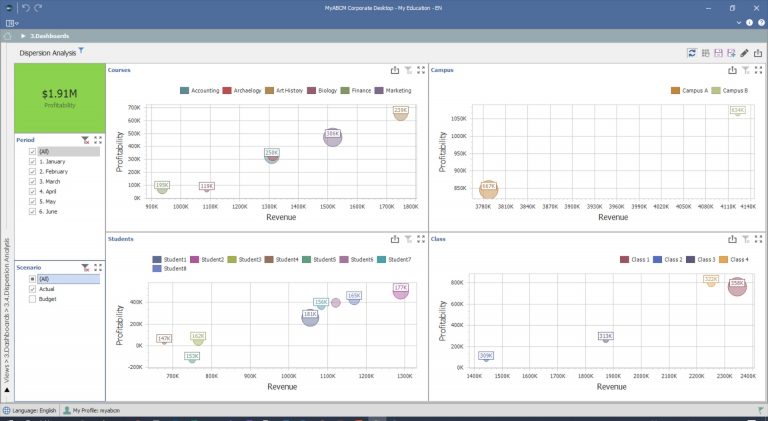Uncheck the 3. March period checkbox
Screen dimensions: 768x421
coord(33,180)
